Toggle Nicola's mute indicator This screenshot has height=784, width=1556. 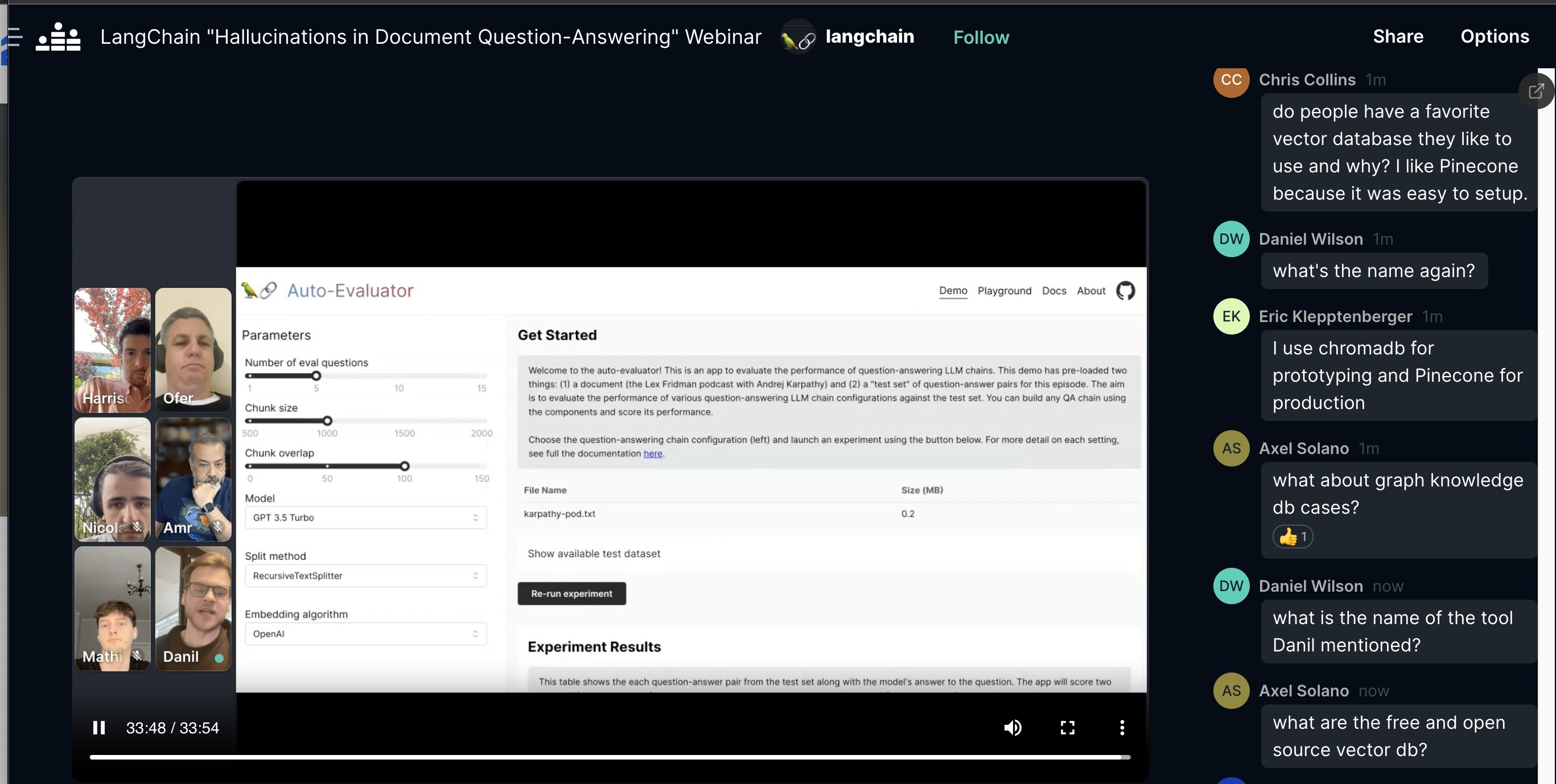[x=137, y=527]
